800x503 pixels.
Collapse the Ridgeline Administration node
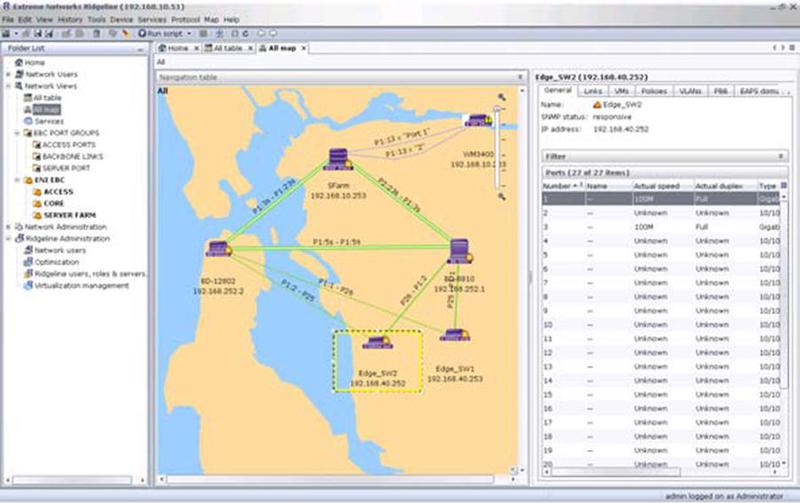pos(8,239)
